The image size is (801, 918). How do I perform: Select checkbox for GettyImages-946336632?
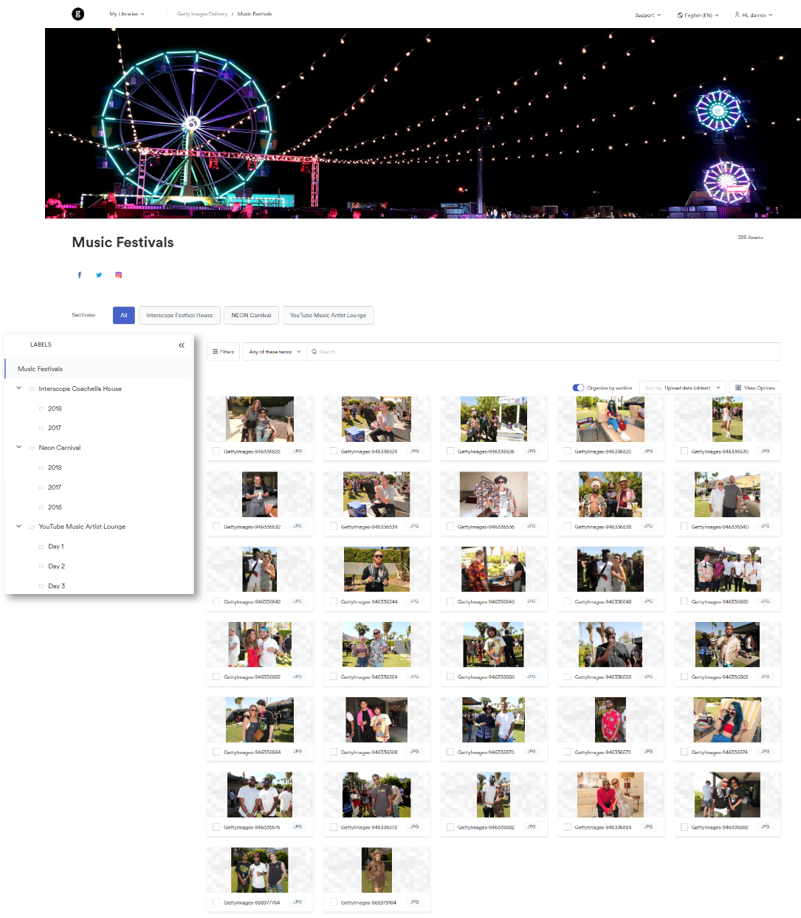tap(216, 526)
